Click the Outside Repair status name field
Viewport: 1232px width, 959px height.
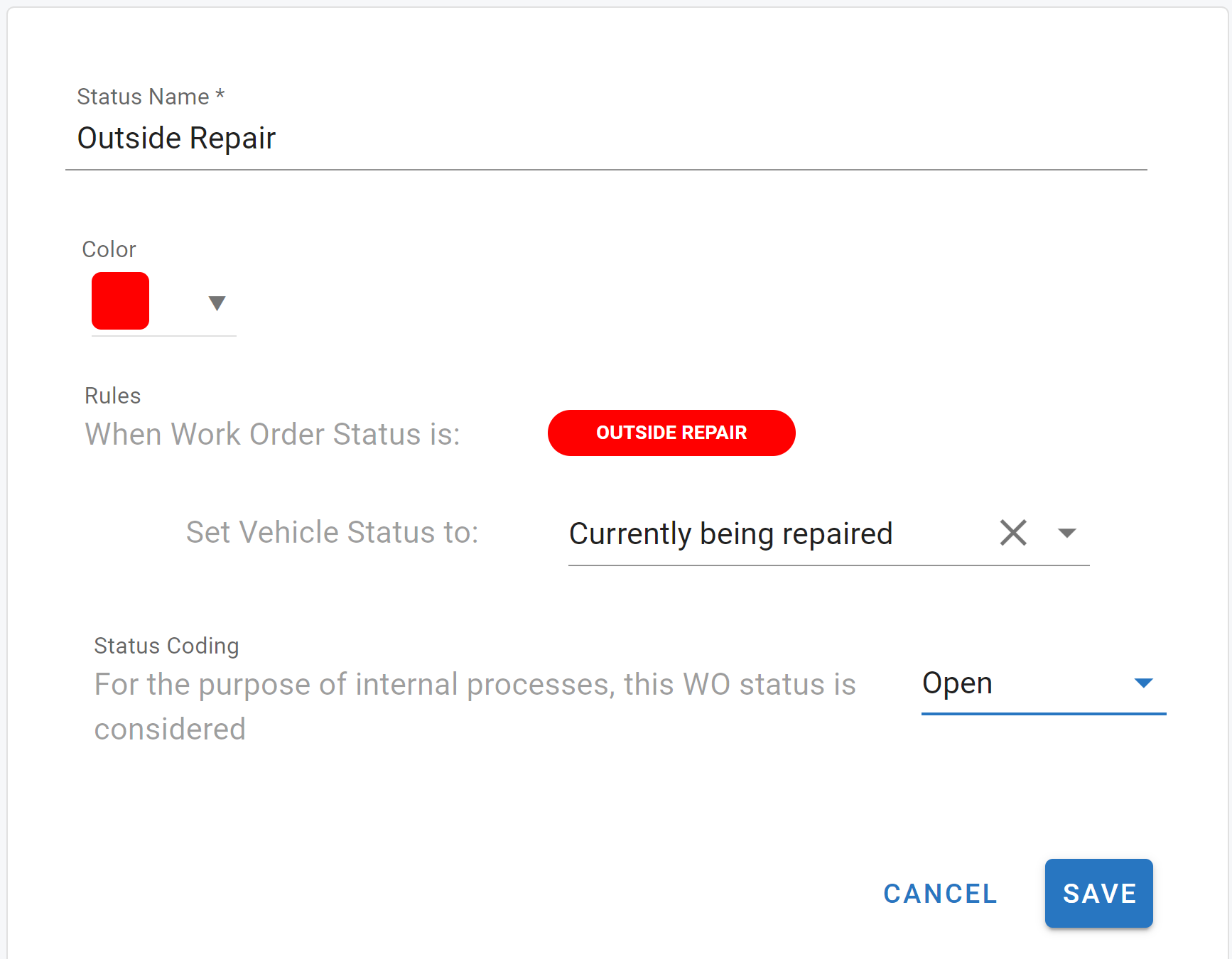pos(176,139)
